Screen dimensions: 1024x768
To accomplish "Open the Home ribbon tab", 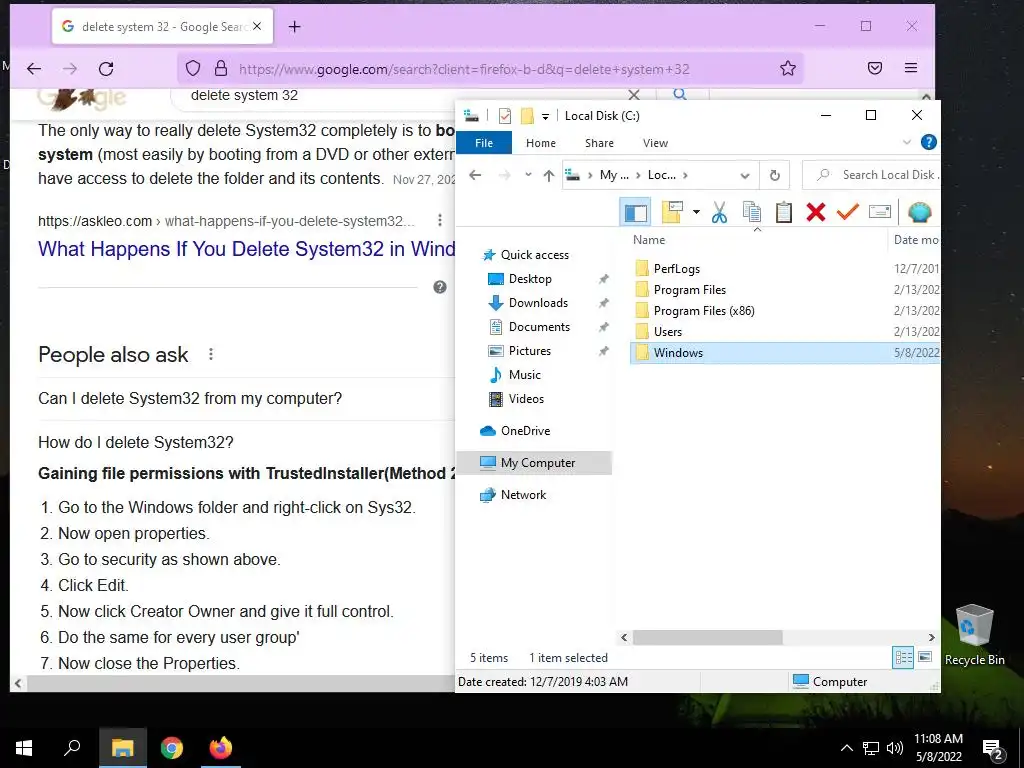I will 541,143.
